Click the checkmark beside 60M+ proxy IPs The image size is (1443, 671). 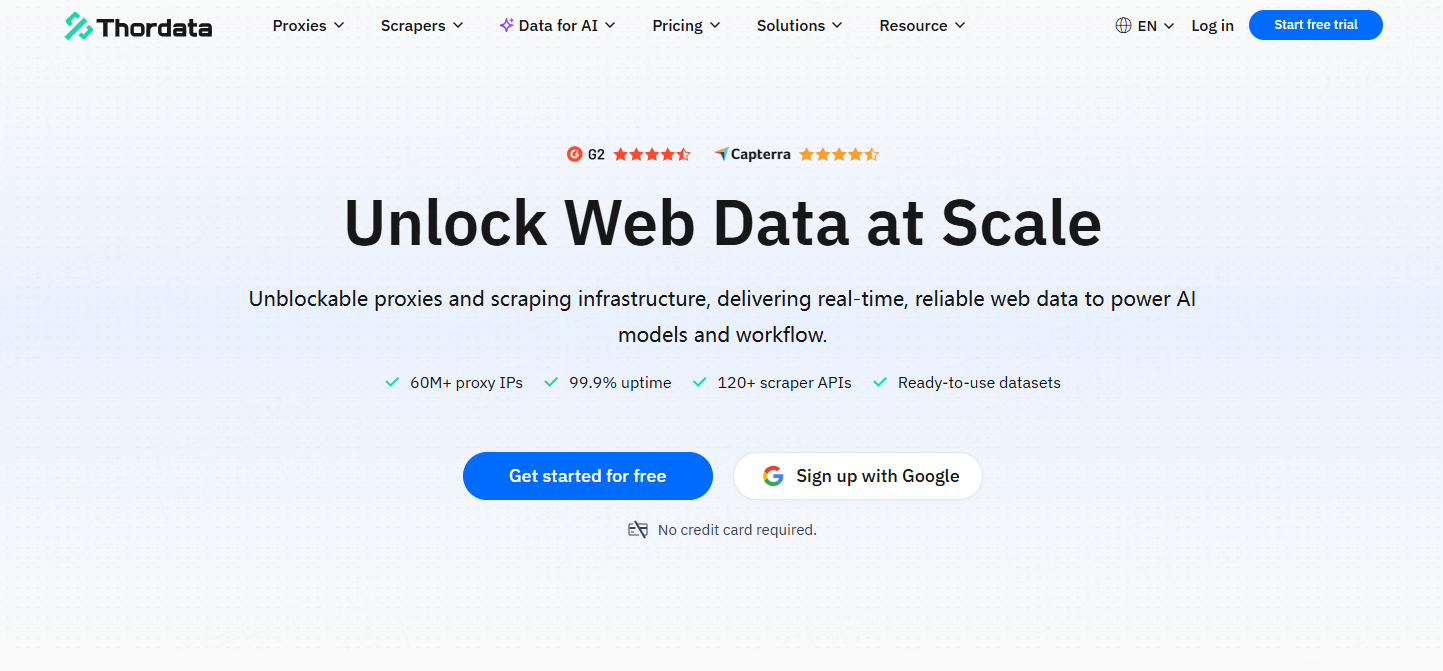pyautogui.click(x=393, y=382)
